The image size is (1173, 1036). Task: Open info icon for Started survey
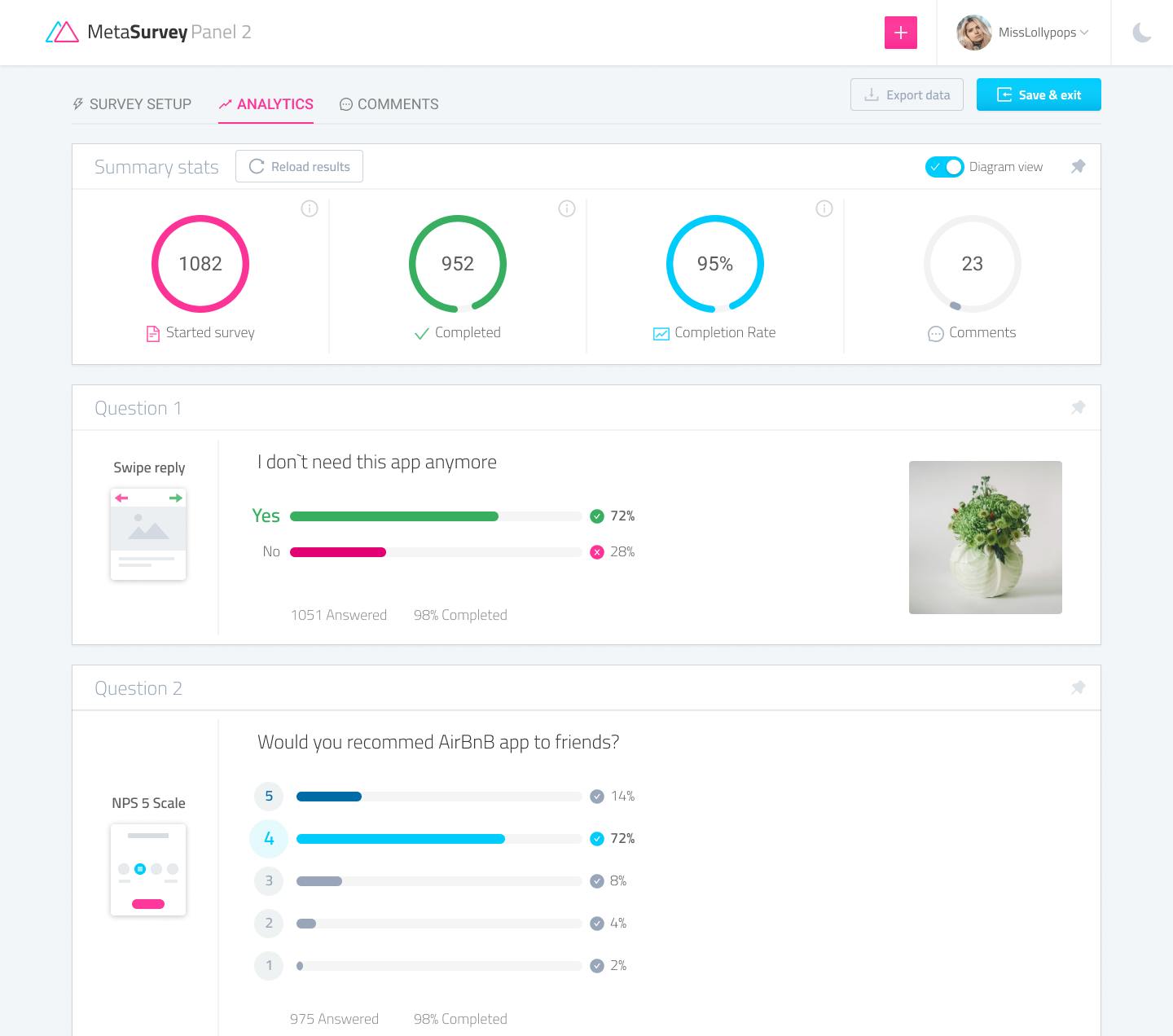(x=310, y=209)
